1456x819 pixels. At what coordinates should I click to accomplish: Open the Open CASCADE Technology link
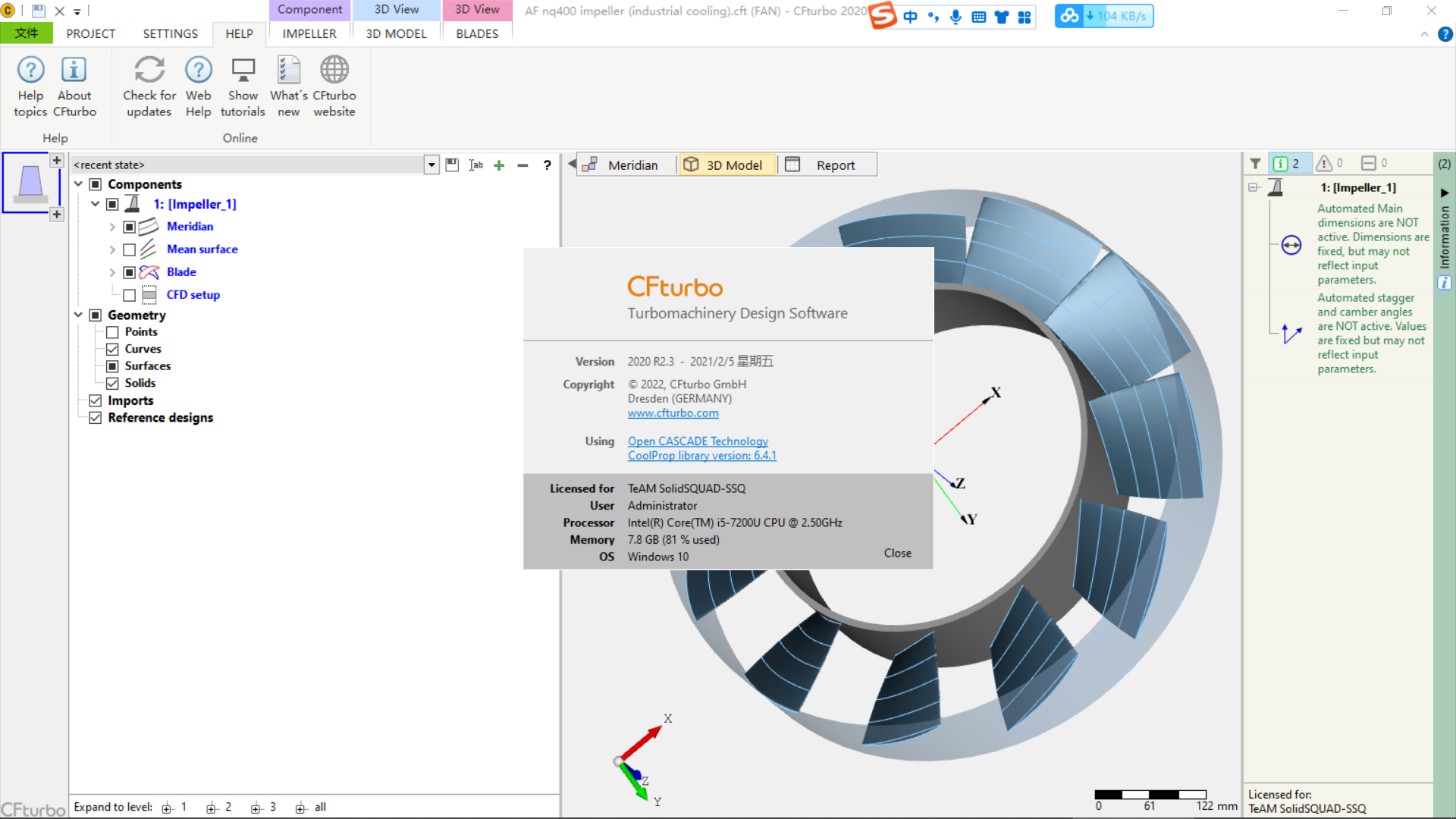(x=698, y=441)
